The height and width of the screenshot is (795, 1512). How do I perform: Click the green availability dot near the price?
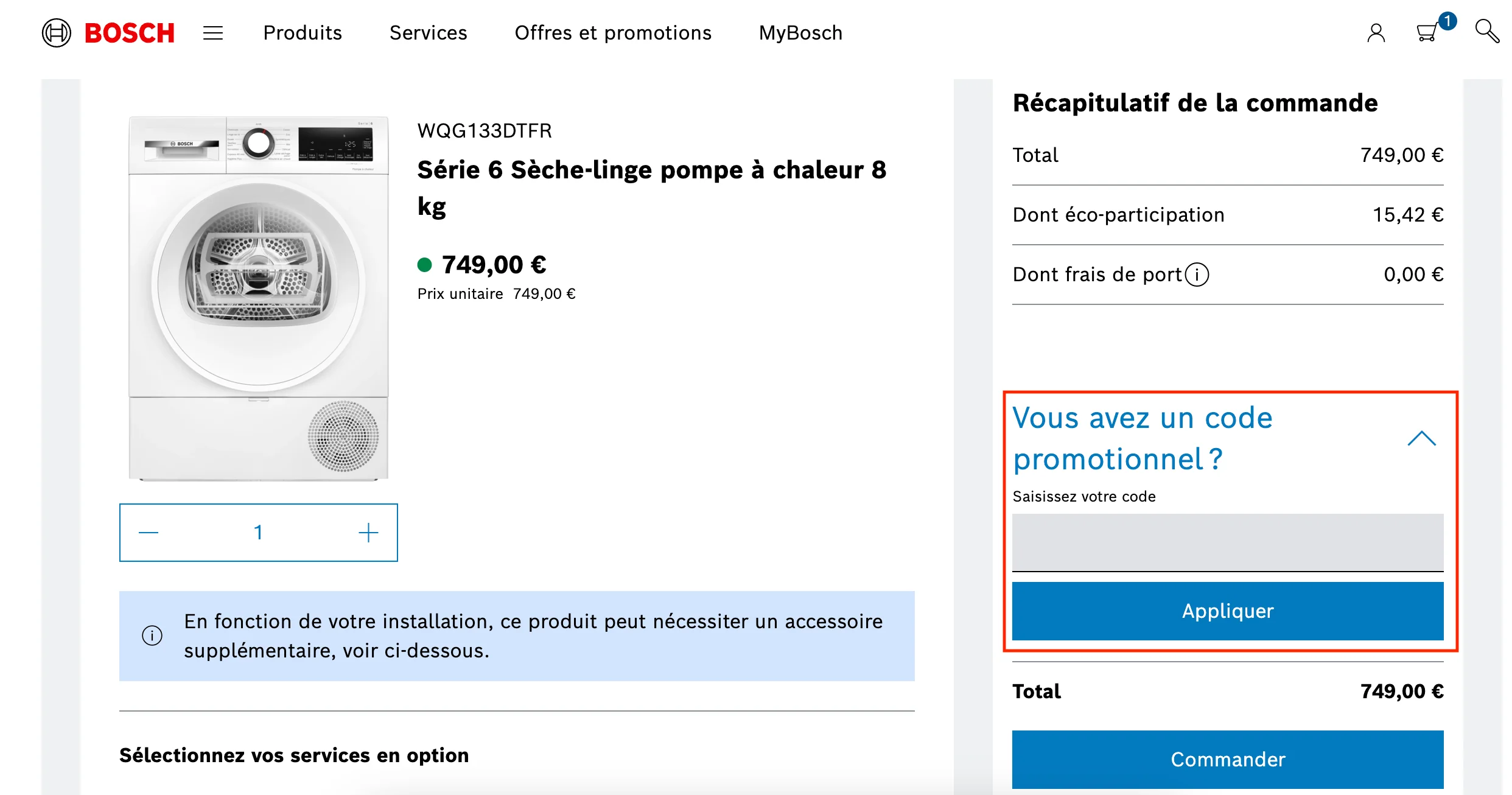pyautogui.click(x=426, y=265)
